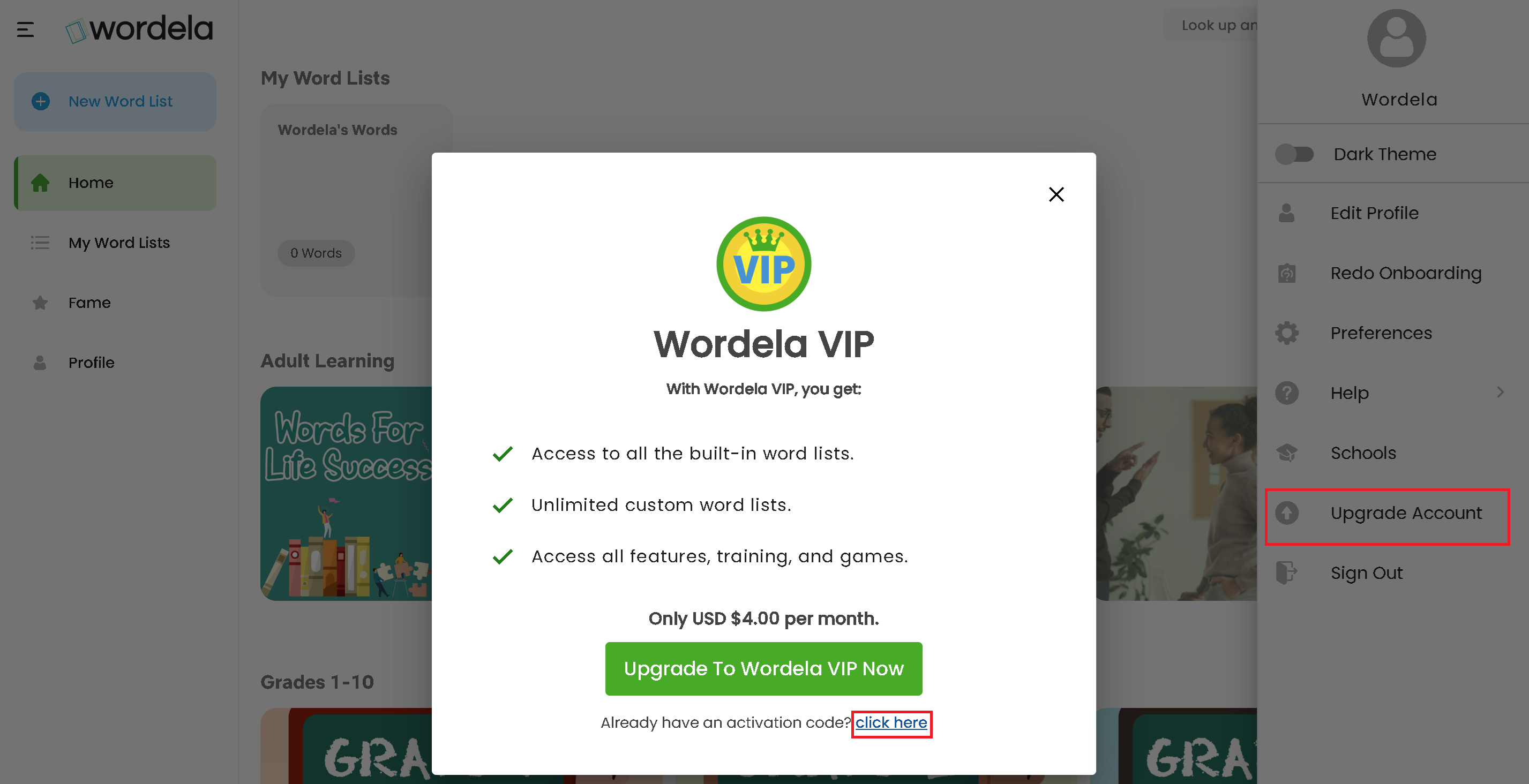Click the Schools graduation cap icon
The width and height of the screenshot is (1529, 784).
(x=1287, y=453)
